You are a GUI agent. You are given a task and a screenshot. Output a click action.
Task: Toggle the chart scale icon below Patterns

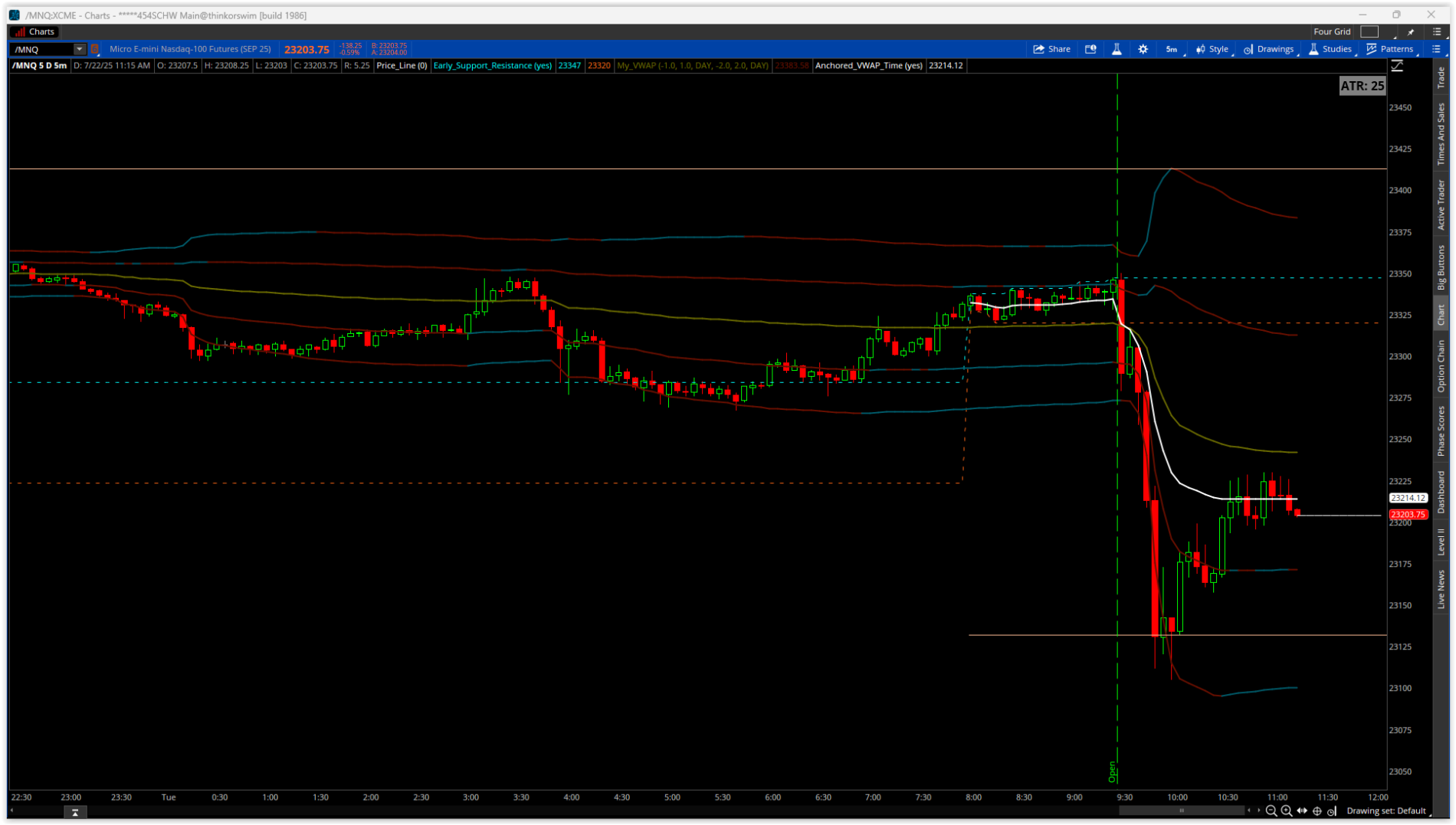[x=1397, y=67]
